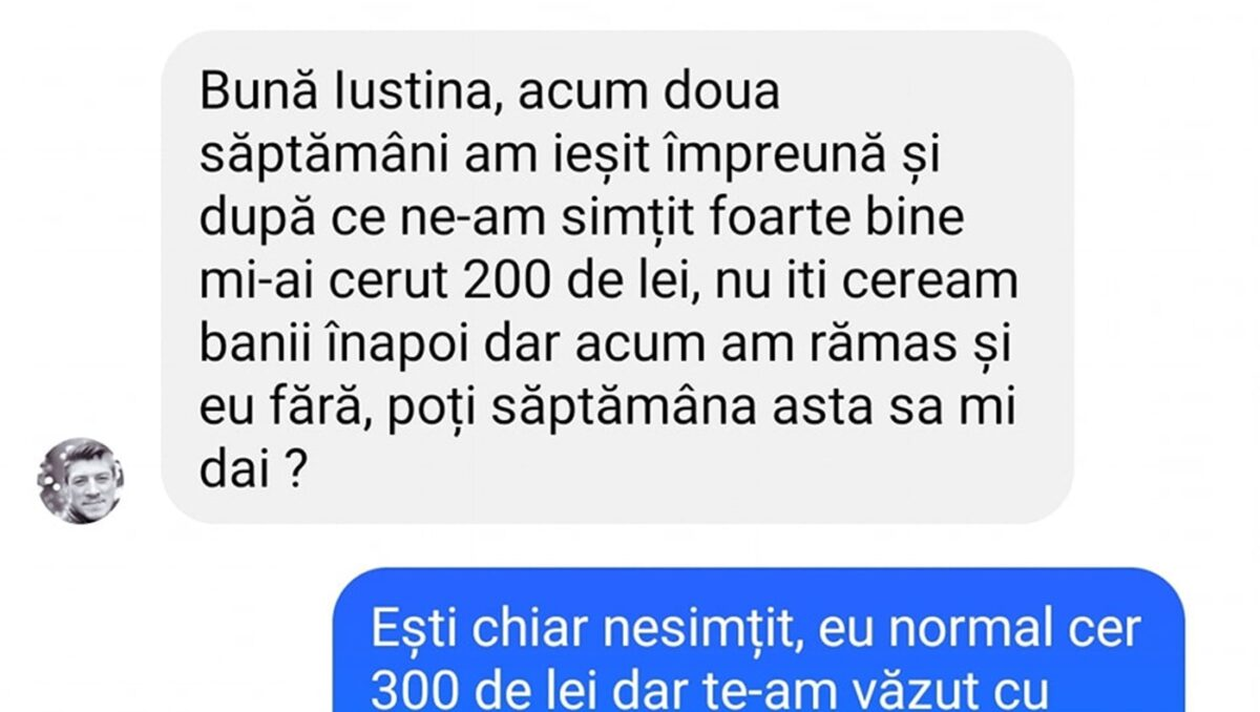Select the blue sent message bubble
The image size is (1260, 712).
[758, 640]
